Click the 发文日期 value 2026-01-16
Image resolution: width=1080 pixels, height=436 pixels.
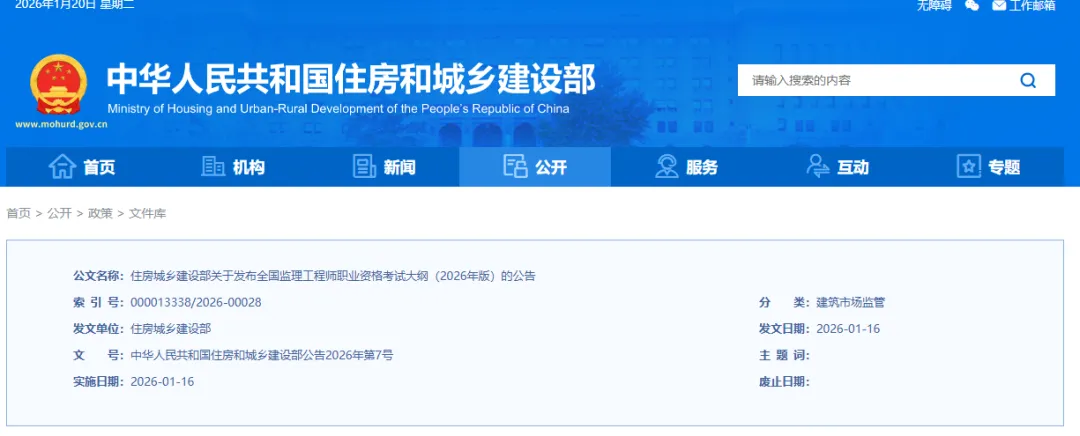(x=848, y=329)
